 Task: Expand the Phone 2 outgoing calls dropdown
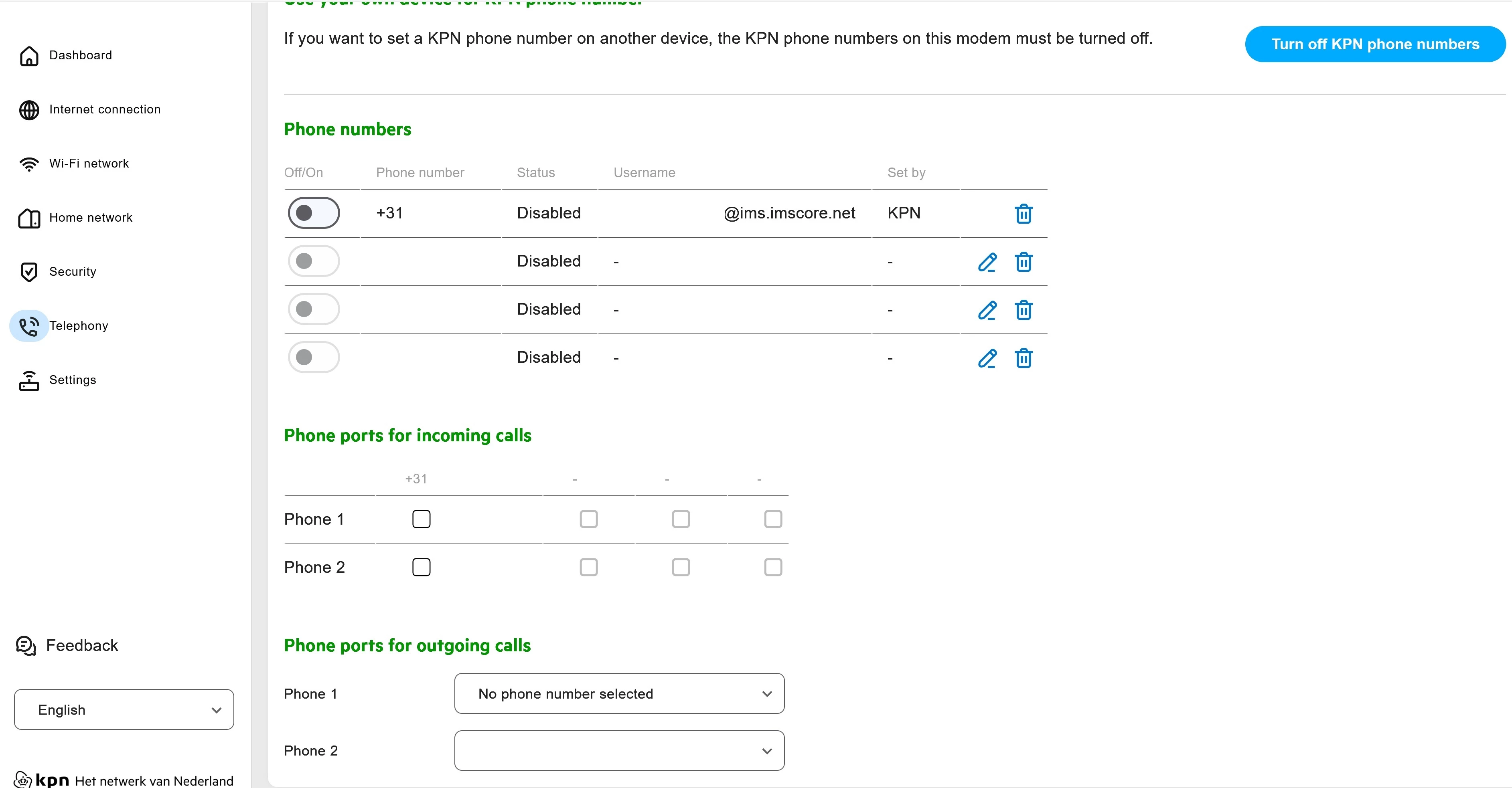619,750
